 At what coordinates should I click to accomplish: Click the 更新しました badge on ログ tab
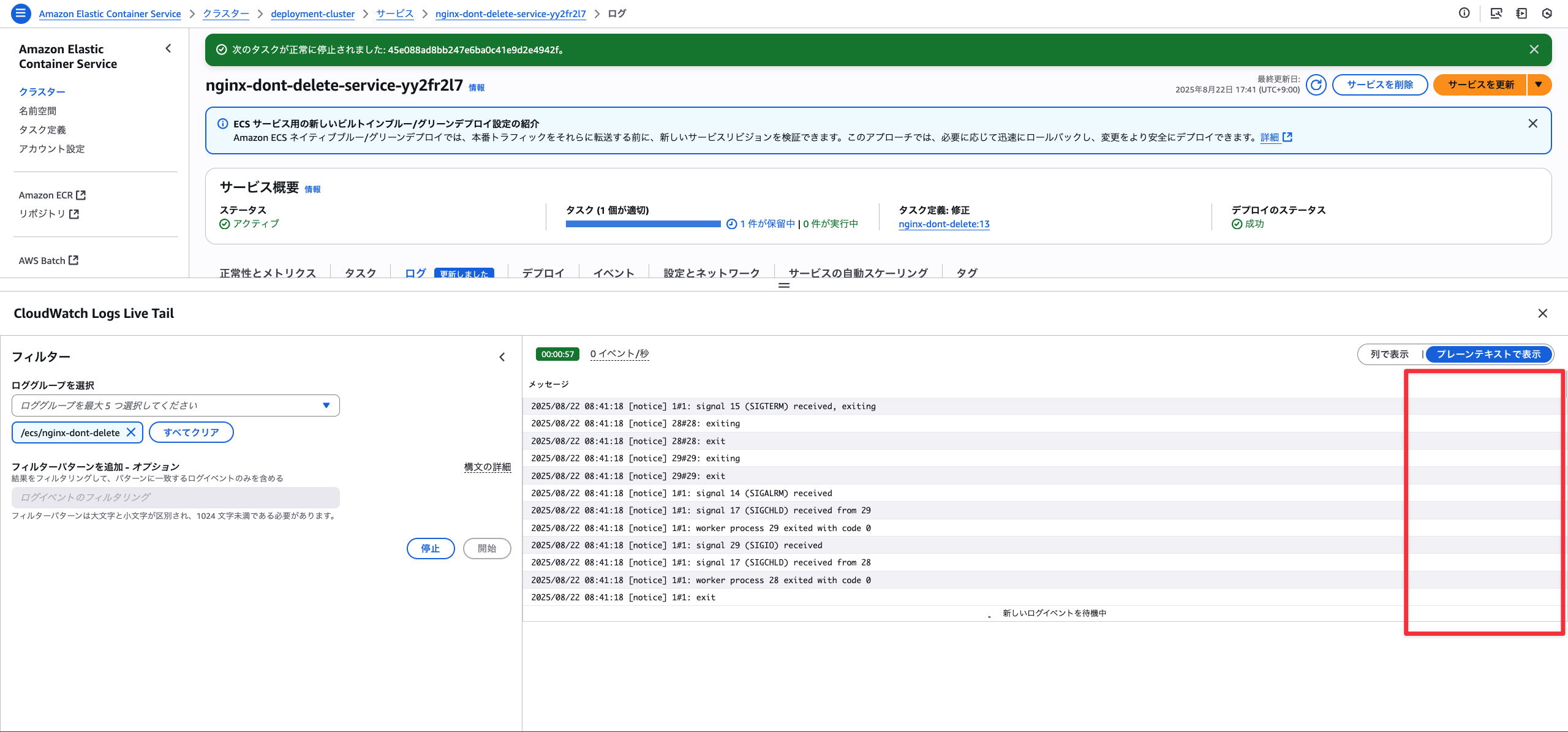(464, 273)
